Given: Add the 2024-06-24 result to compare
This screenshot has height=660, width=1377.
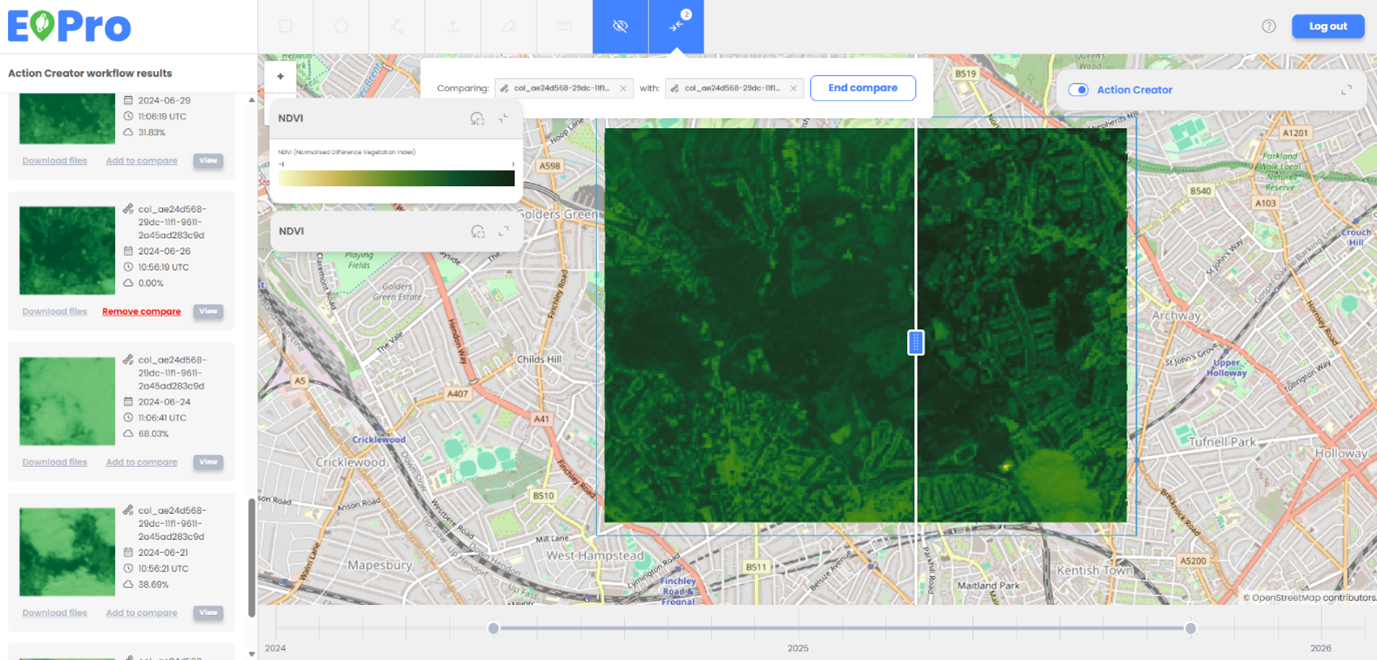Looking at the screenshot, I should pyautogui.click(x=141, y=462).
